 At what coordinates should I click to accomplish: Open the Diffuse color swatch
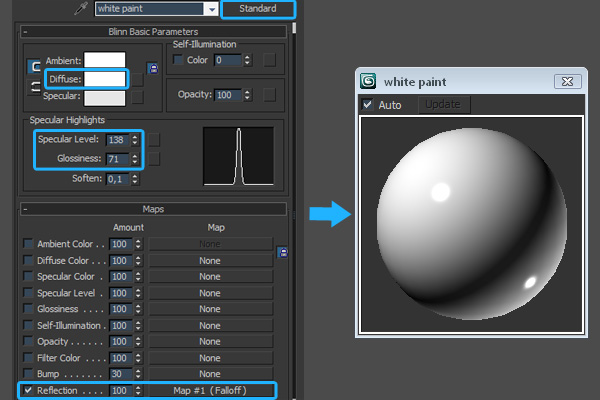105,79
